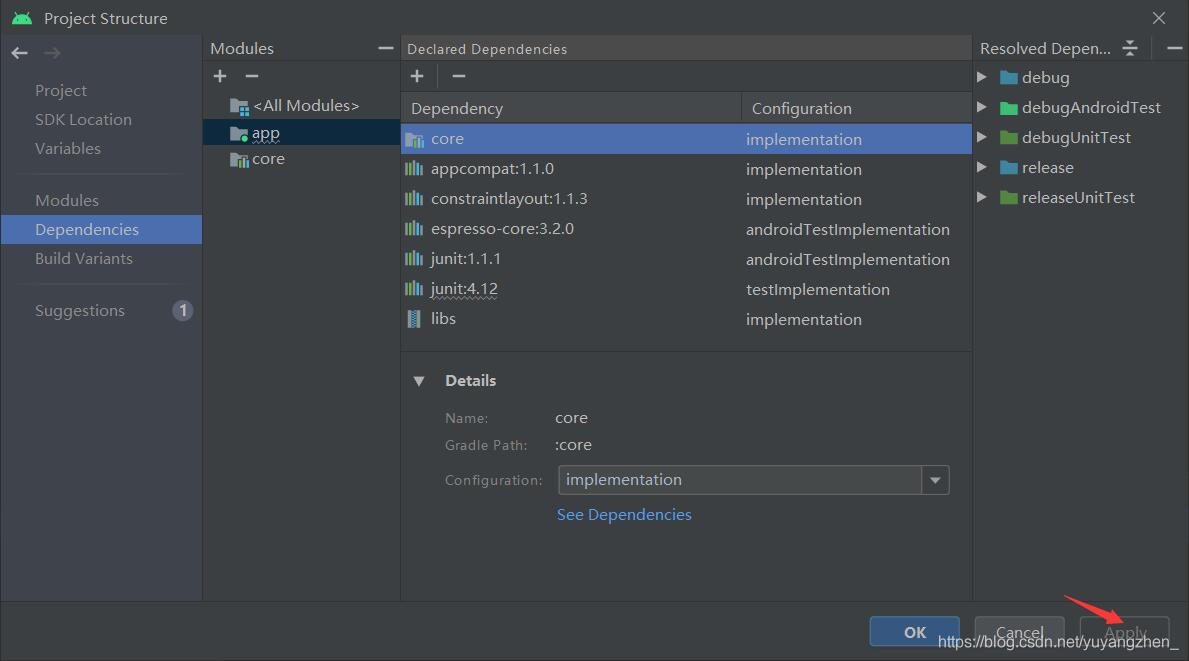Image resolution: width=1189 pixels, height=661 pixels.
Task: Click the back navigation arrow
Action: tap(20, 53)
